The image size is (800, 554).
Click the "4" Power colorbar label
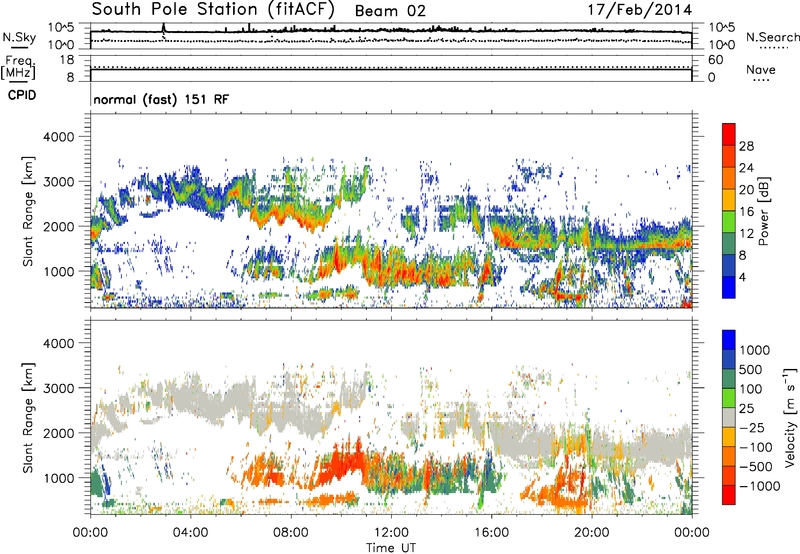(x=743, y=278)
